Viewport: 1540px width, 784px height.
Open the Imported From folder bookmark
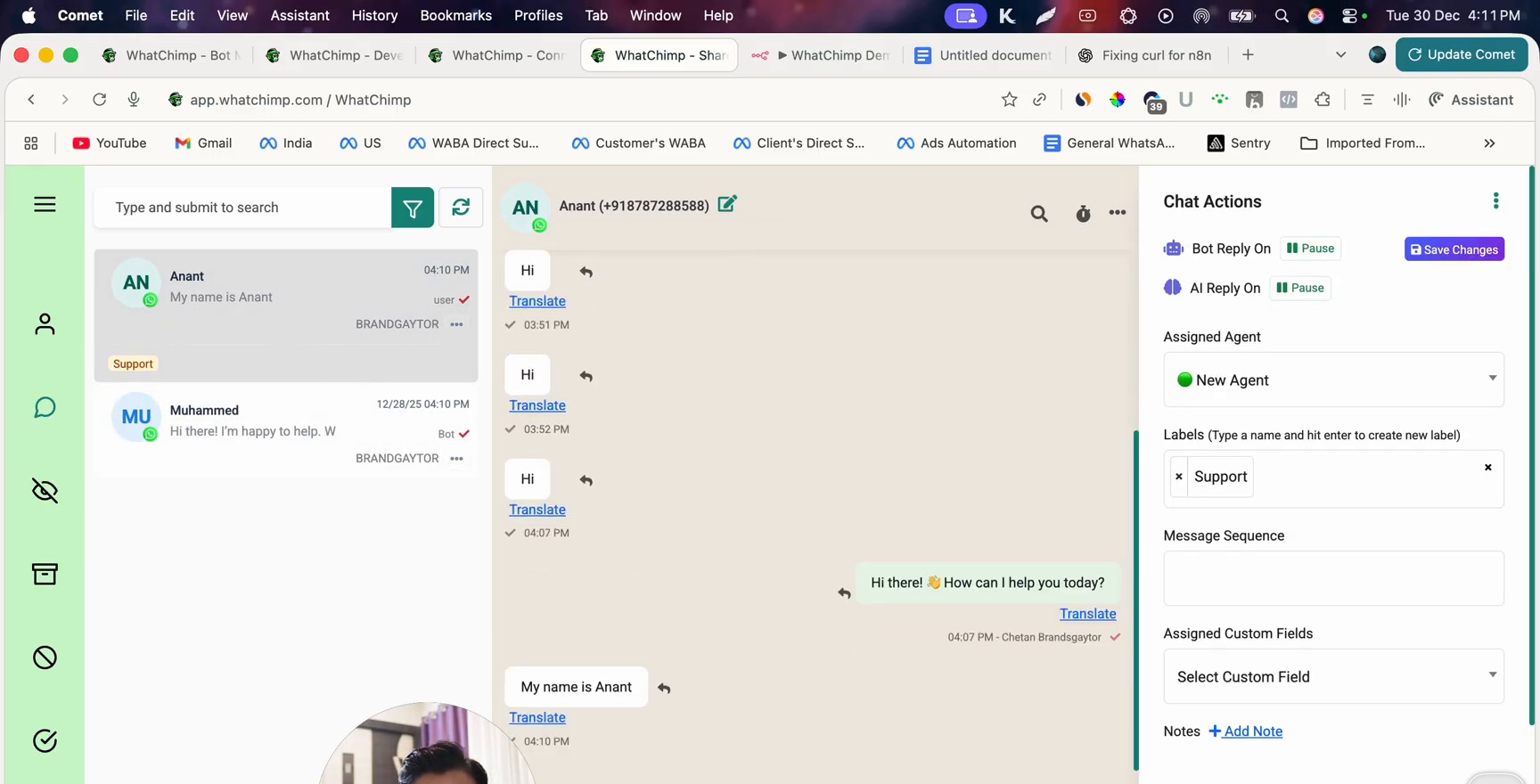(1363, 143)
